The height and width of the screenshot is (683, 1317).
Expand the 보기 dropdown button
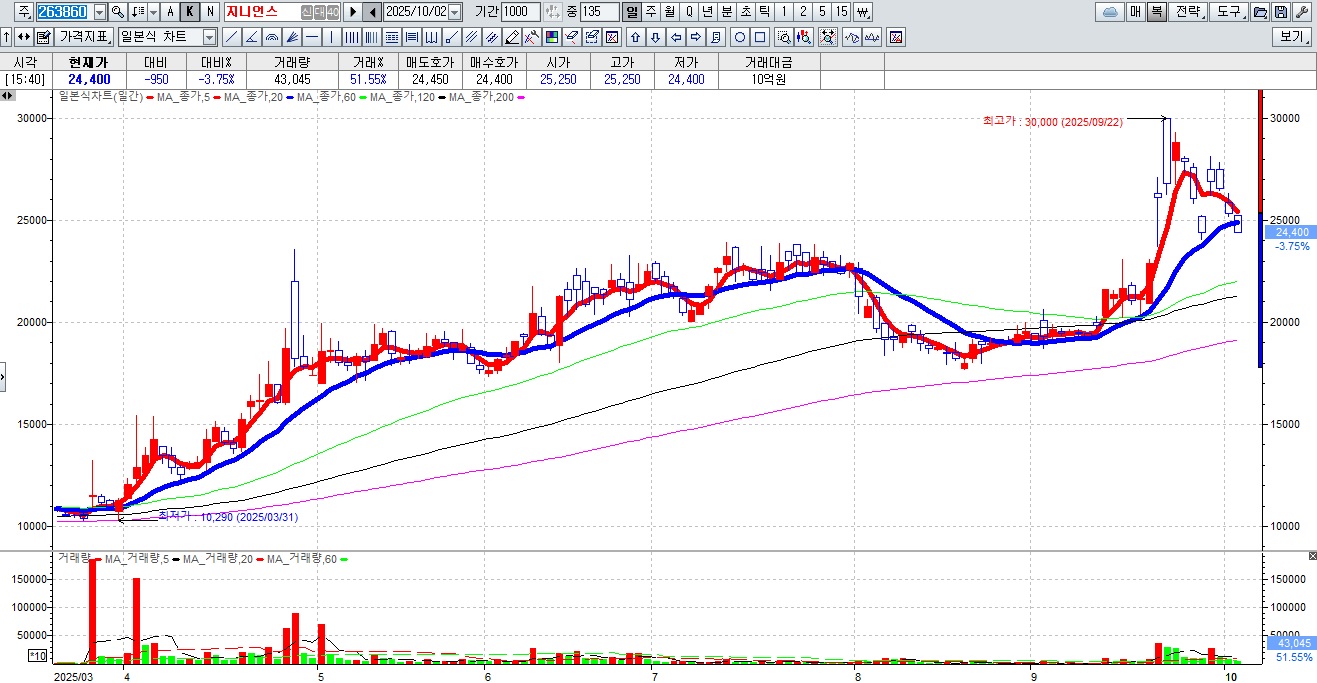tap(1291, 37)
